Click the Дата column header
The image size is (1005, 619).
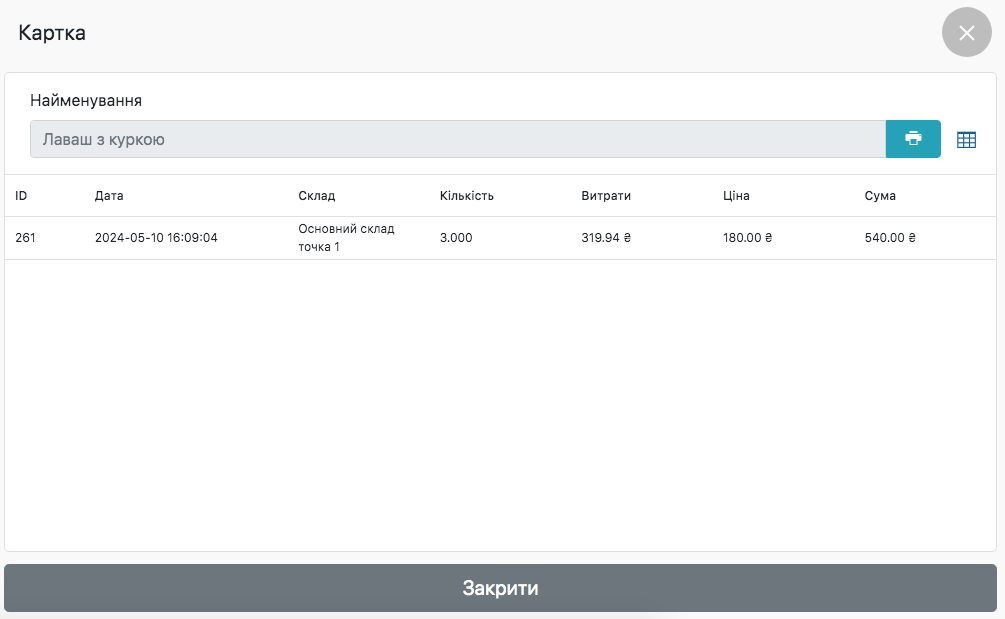(109, 196)
